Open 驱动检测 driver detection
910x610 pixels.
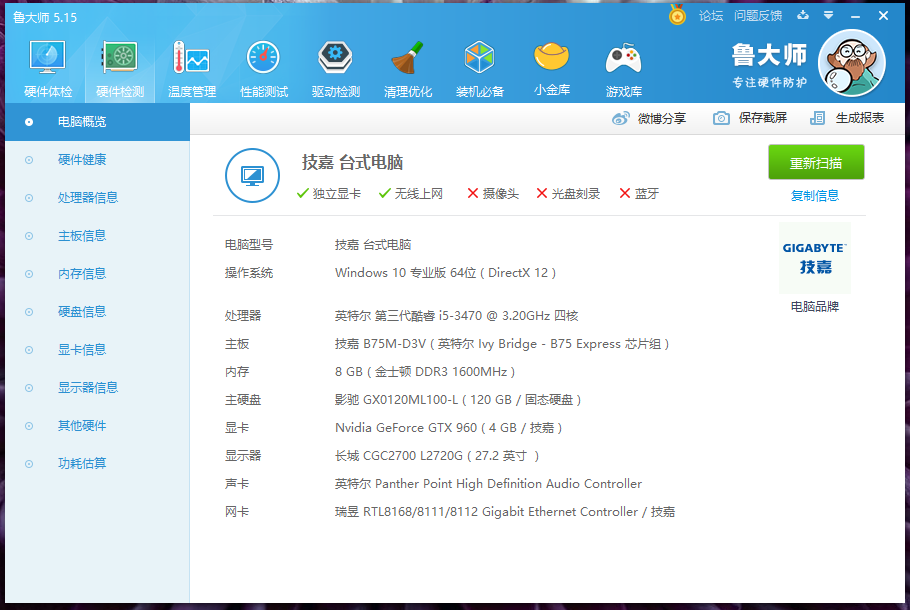(x=335, y=68)
